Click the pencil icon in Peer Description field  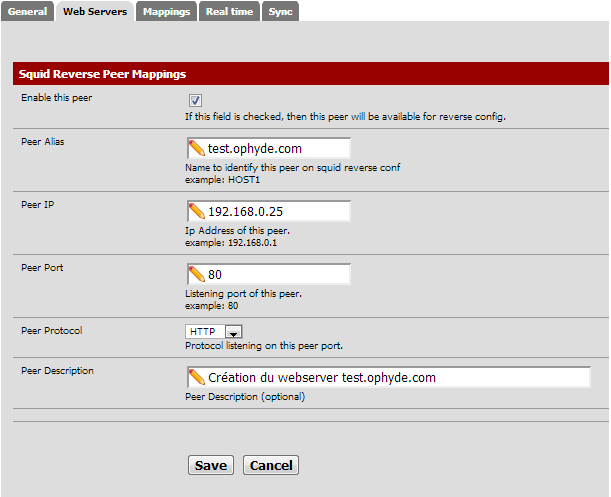[x=197, y=378]
